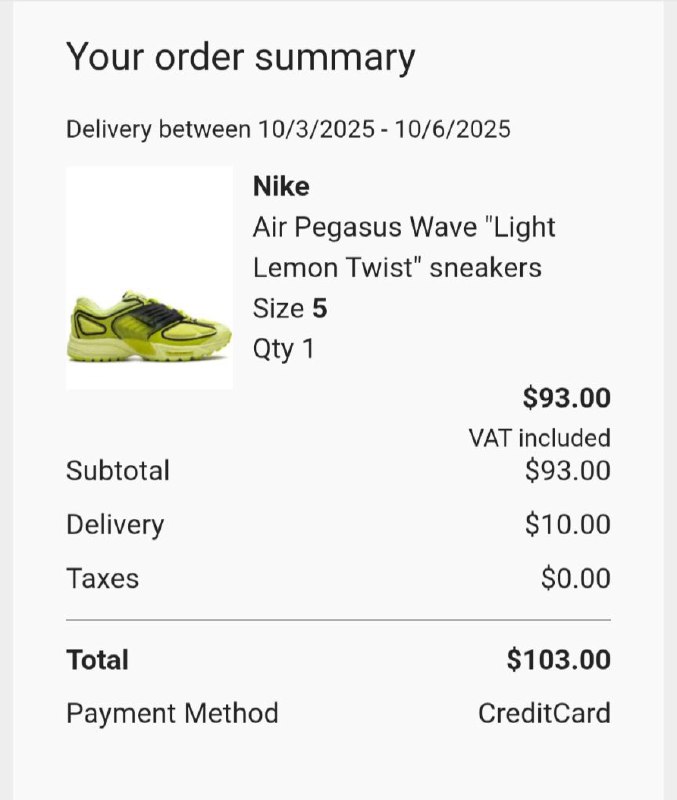Select the Subtotal label
The image size is (677, 800).
point(118,470)
